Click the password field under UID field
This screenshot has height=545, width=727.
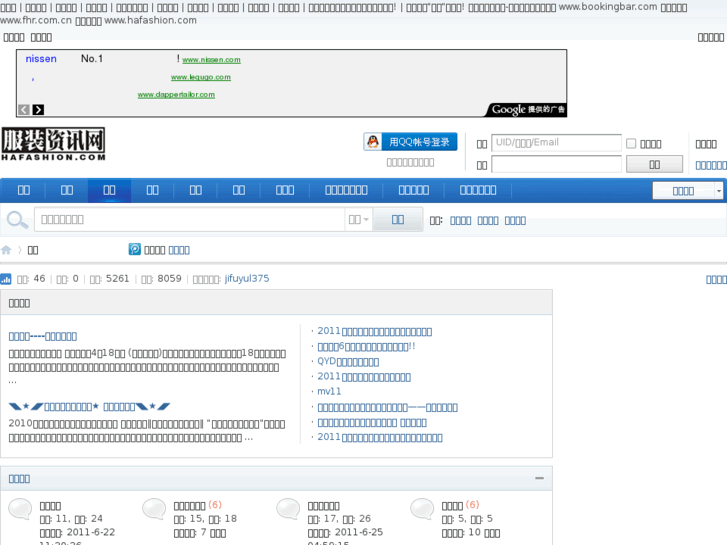tap(556, 164)
